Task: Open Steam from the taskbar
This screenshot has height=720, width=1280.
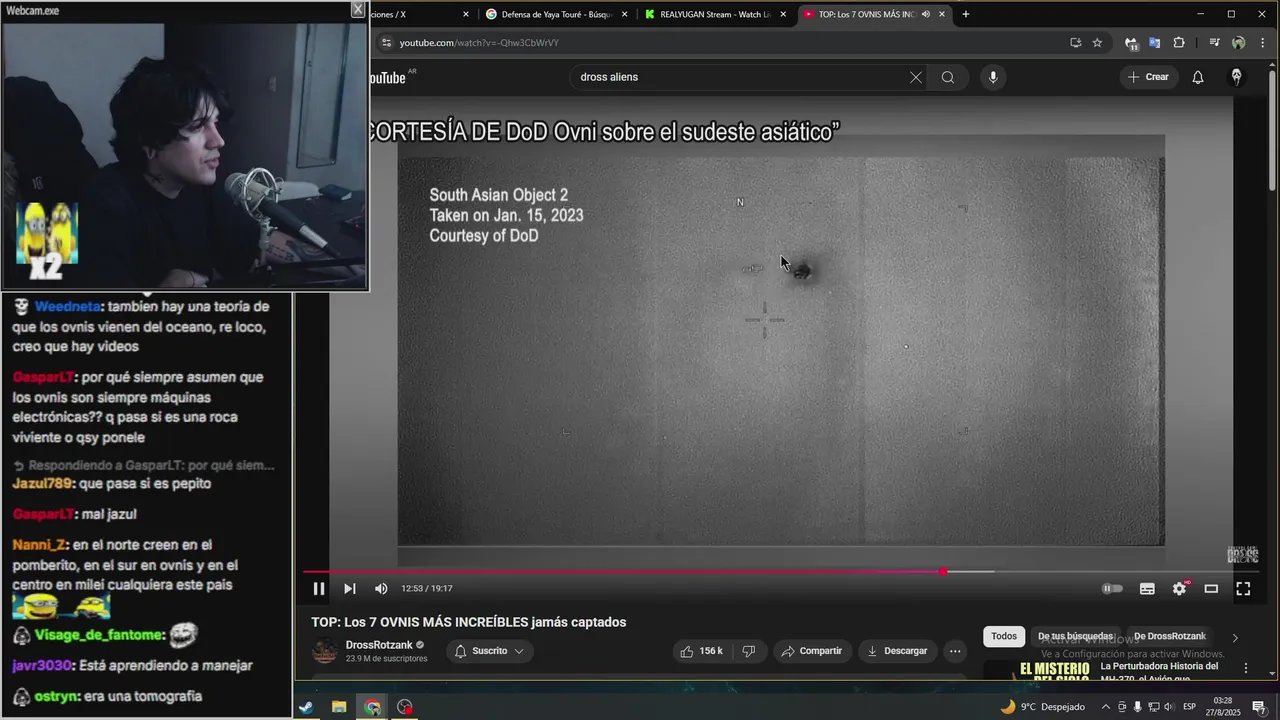Action: (305, 707)
